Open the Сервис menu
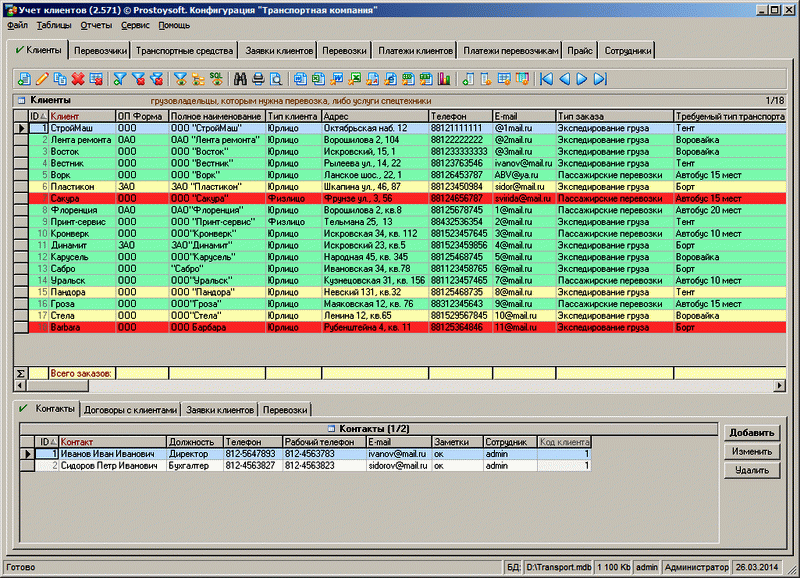 pos(135,24)
